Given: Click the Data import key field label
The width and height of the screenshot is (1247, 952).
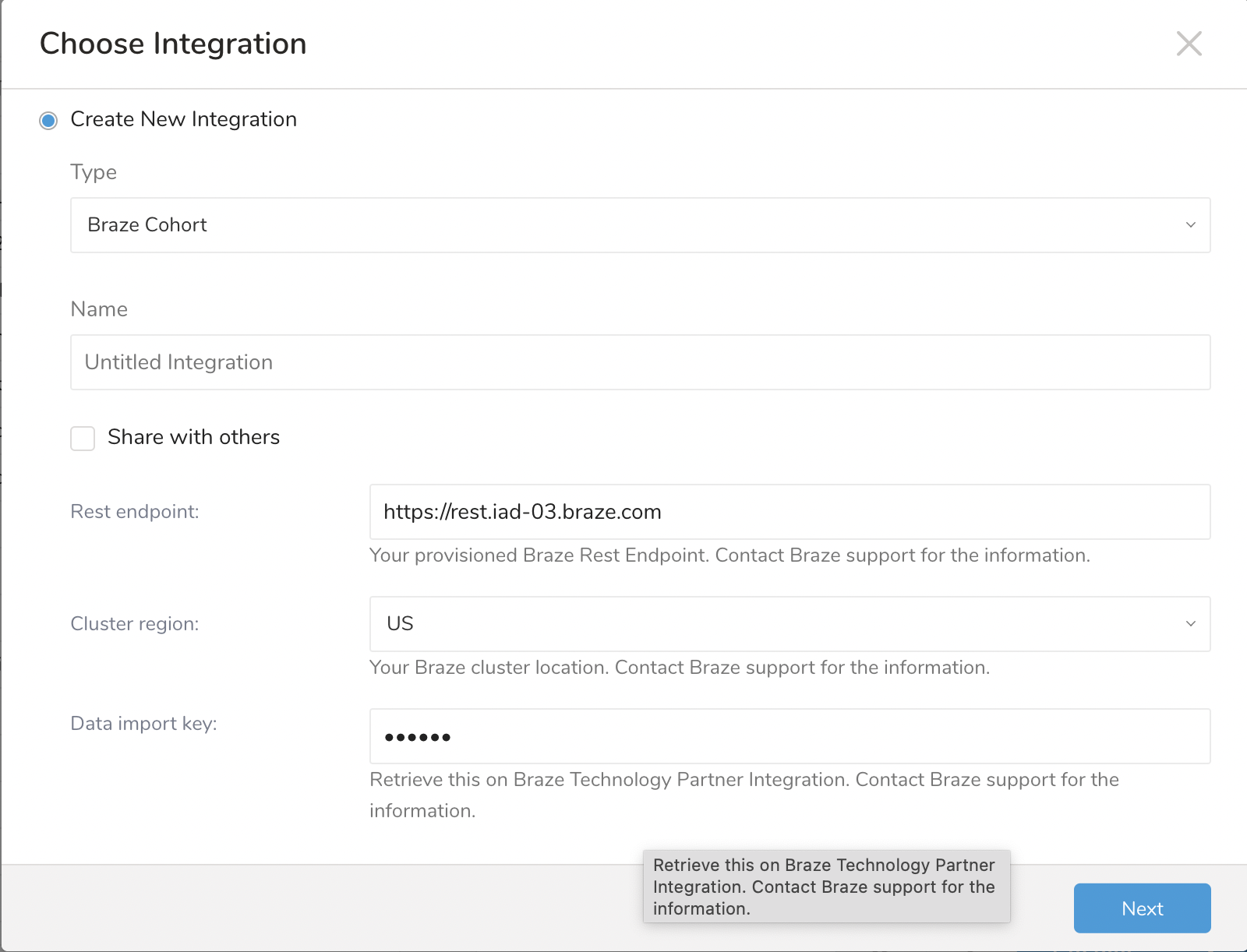Looking at the screenshot, I should coord(143,724).
